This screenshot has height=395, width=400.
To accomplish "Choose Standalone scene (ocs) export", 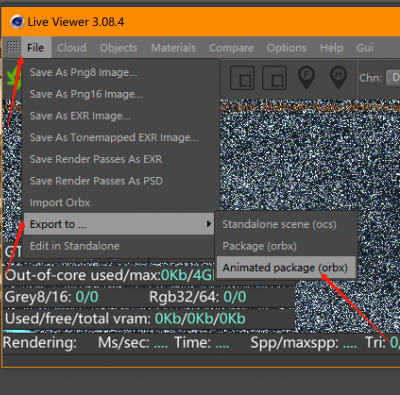I will pyautogui.click(x=286, y=224).
